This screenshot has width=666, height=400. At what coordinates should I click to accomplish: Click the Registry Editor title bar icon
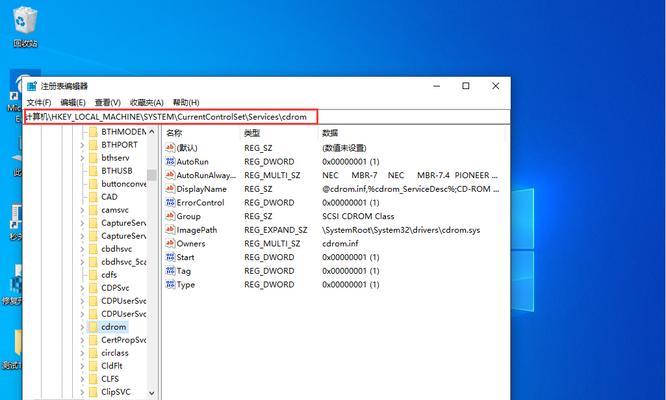[32, 86]
